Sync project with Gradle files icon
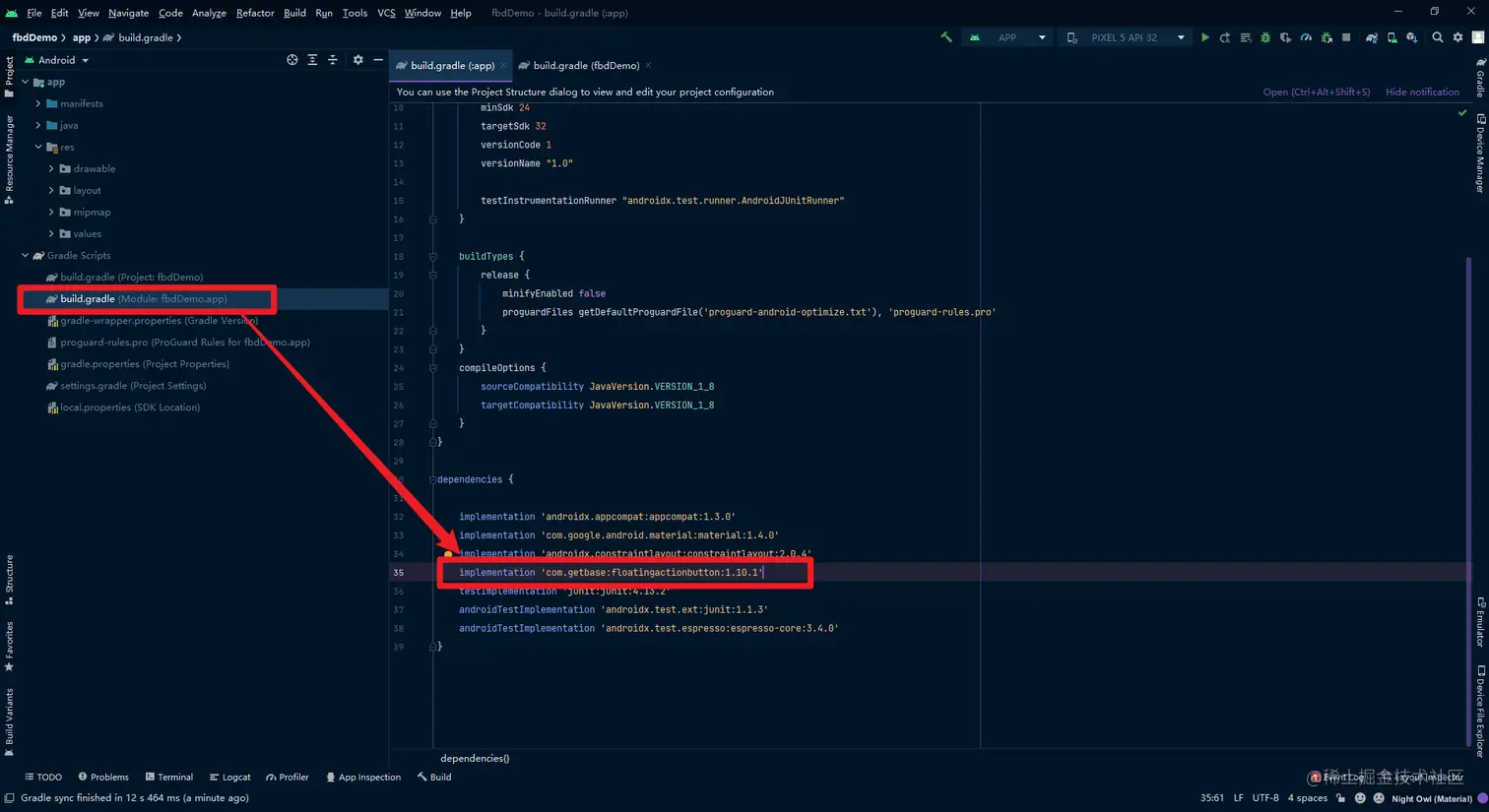The width and height of the screenshot is (1489, 812). tap(1372, 37)
